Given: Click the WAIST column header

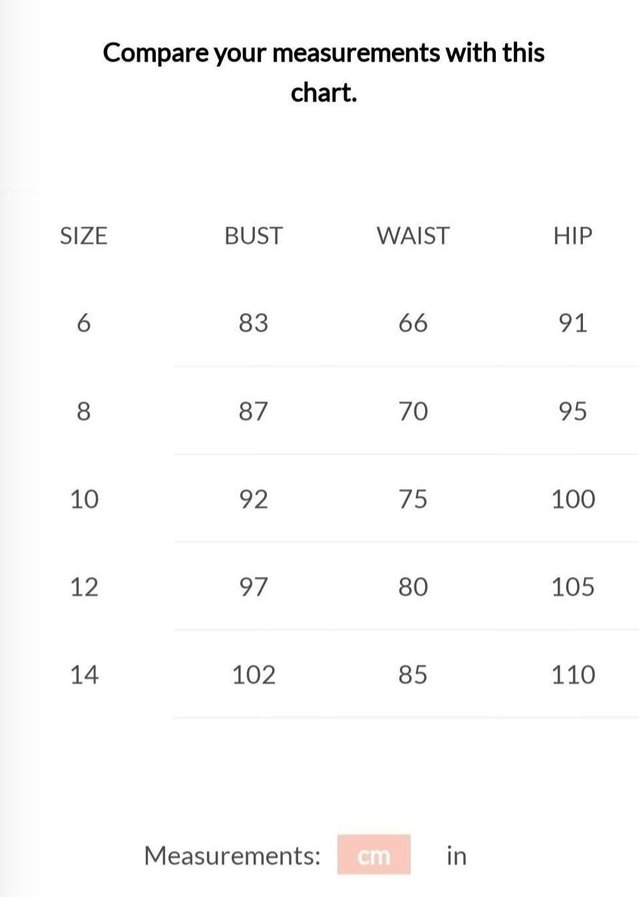Looking at the screenshot, I should 413,236.
